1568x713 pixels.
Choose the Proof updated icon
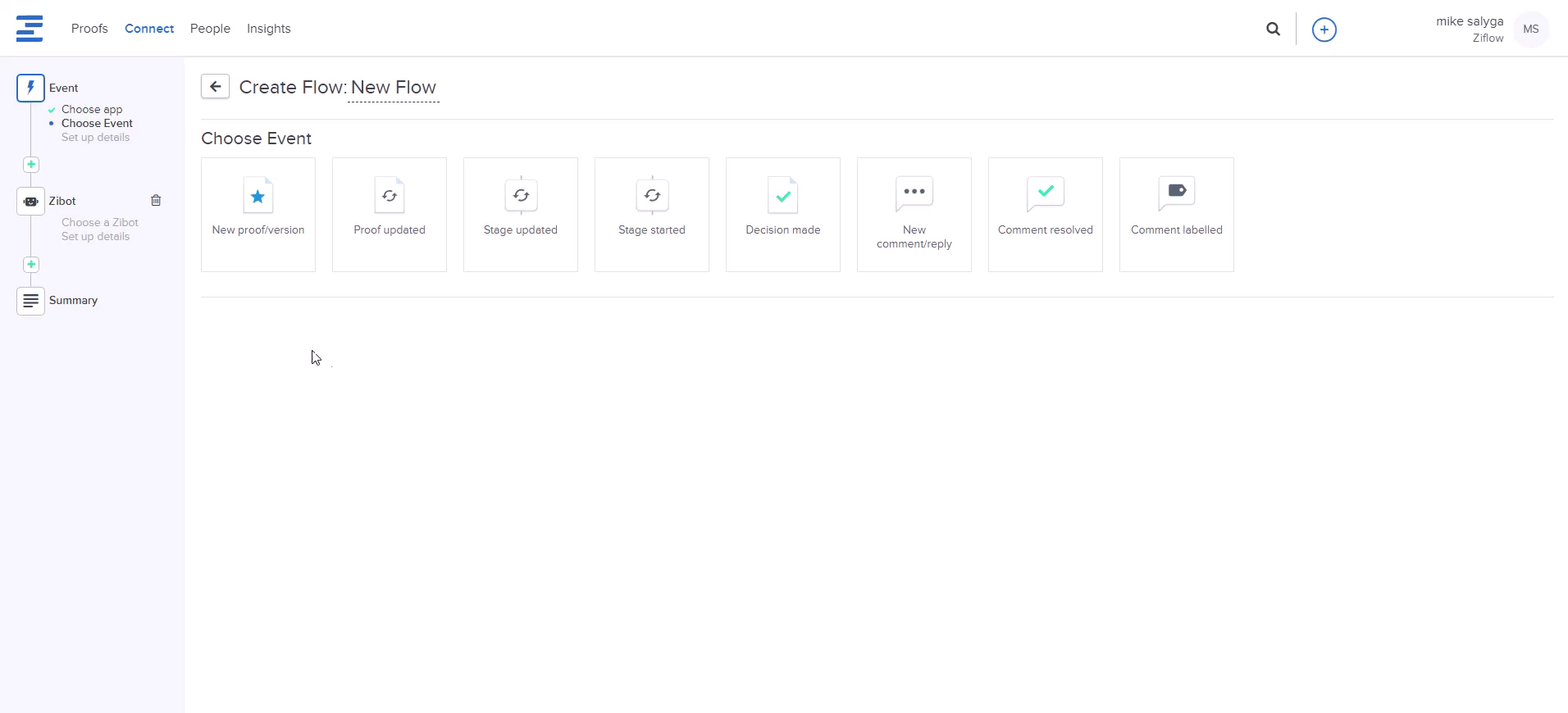[390, 195]
